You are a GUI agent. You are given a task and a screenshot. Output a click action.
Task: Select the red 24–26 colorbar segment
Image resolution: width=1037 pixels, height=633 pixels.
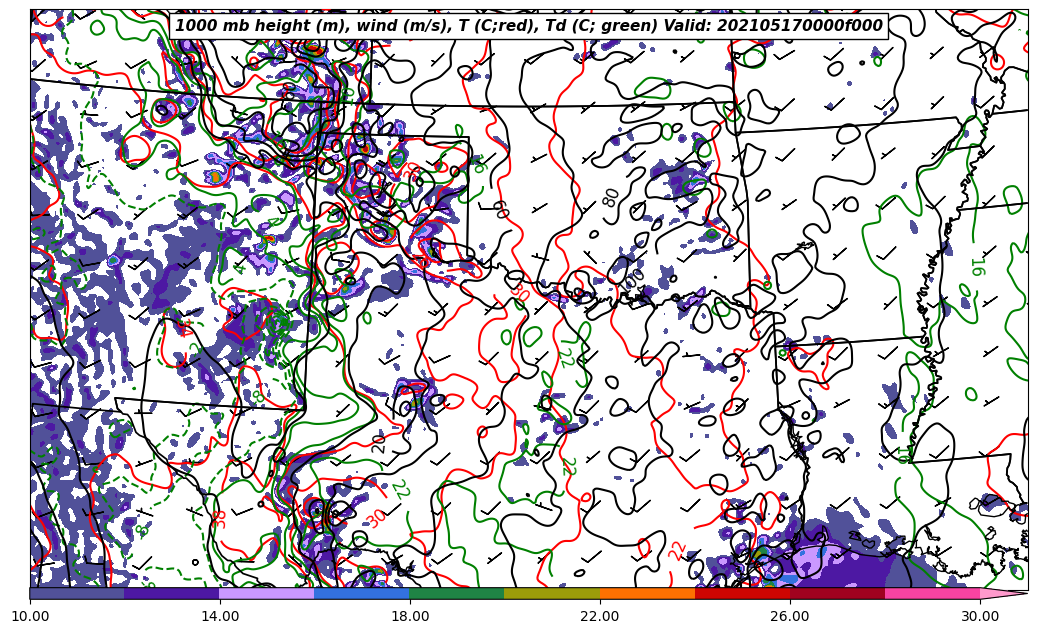pos(742,593)
